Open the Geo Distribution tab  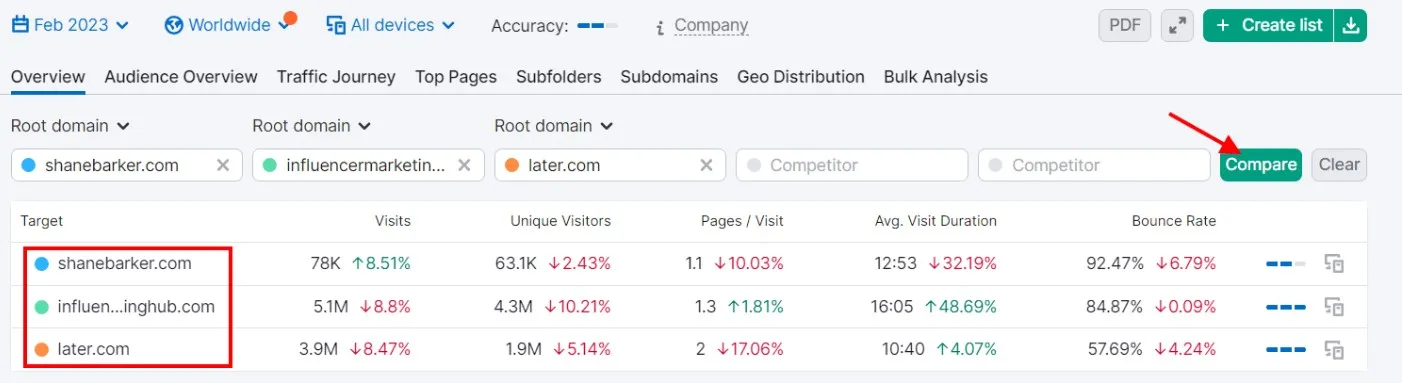(801, 77)
